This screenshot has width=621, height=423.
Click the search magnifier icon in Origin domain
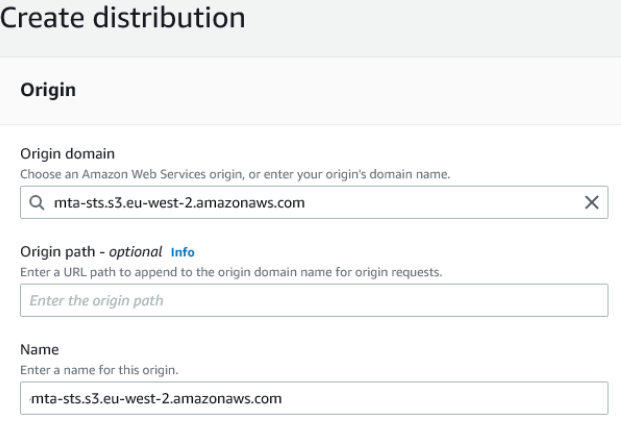tap(37, 202)
